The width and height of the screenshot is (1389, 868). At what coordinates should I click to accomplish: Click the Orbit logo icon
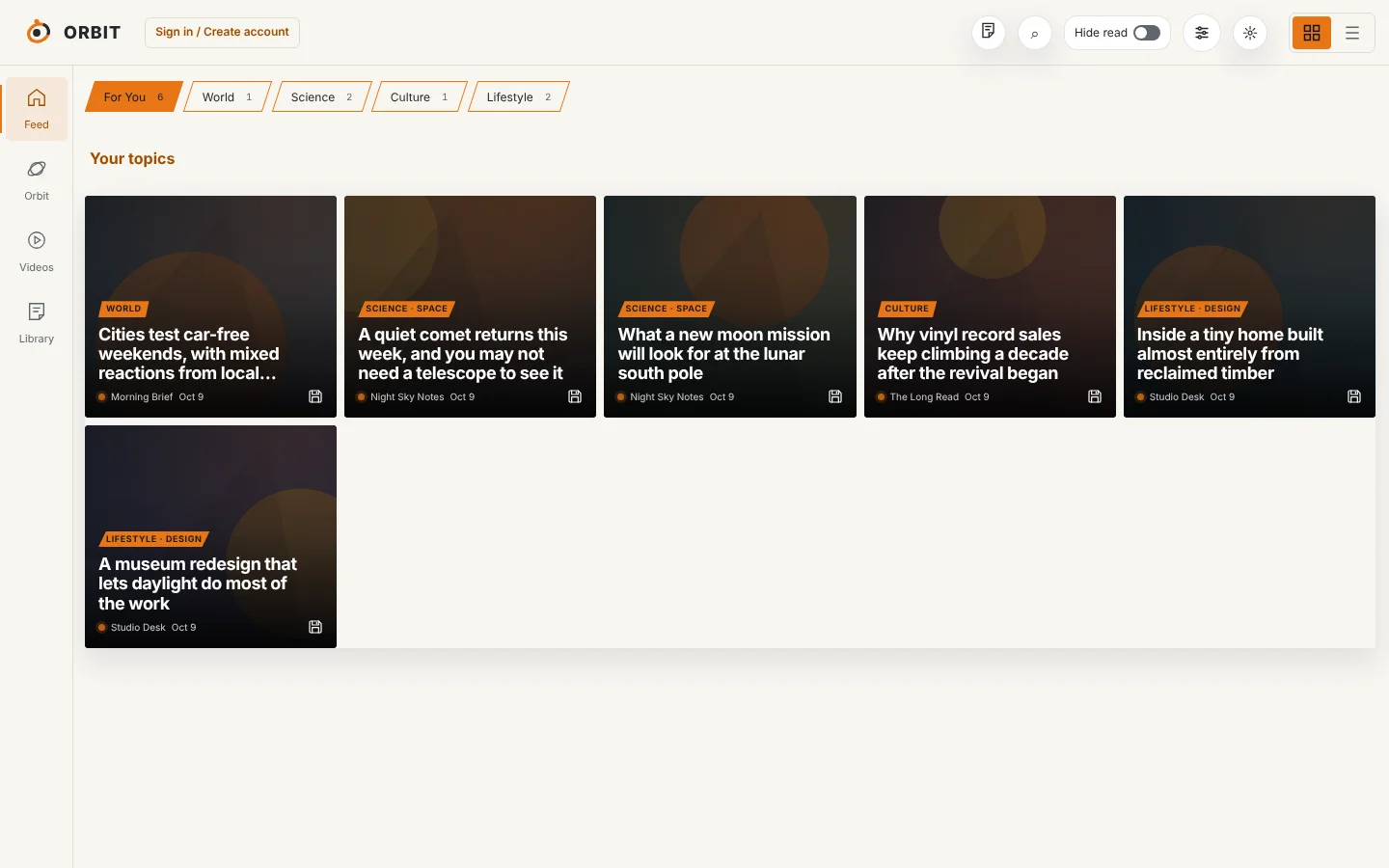tap(39, 32)
